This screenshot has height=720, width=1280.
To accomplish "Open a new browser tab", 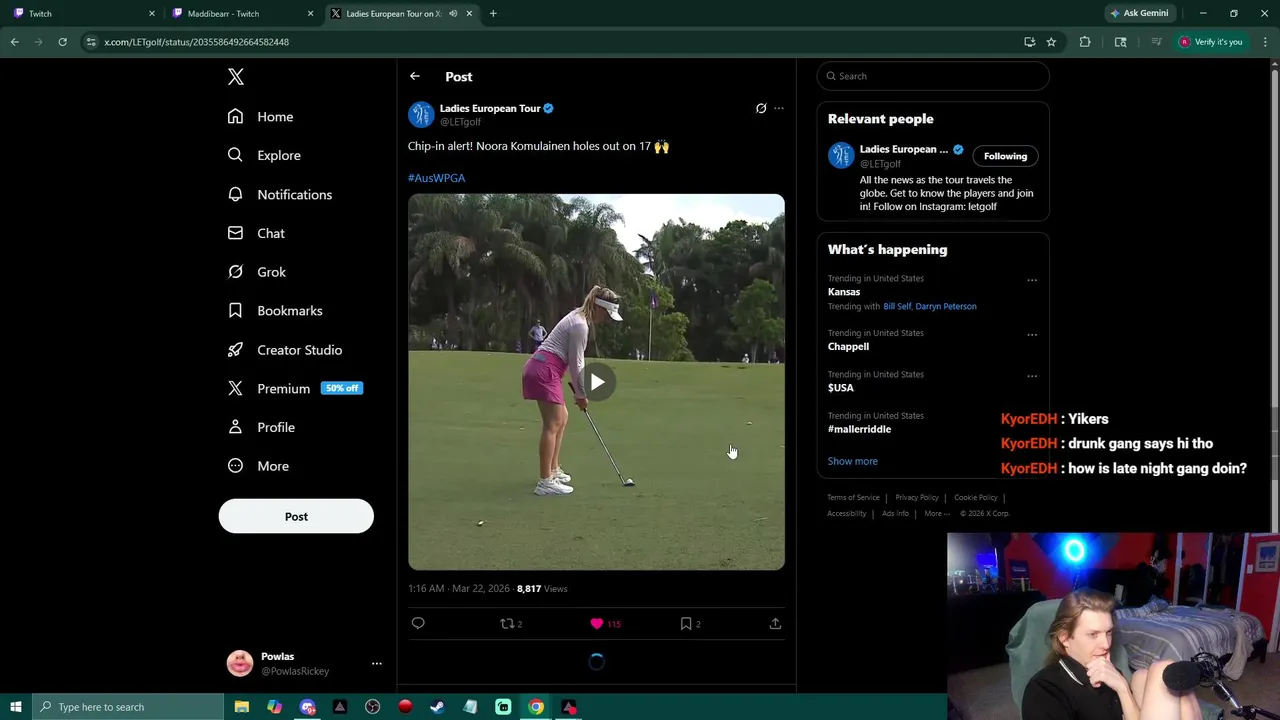I will [493, 13].
